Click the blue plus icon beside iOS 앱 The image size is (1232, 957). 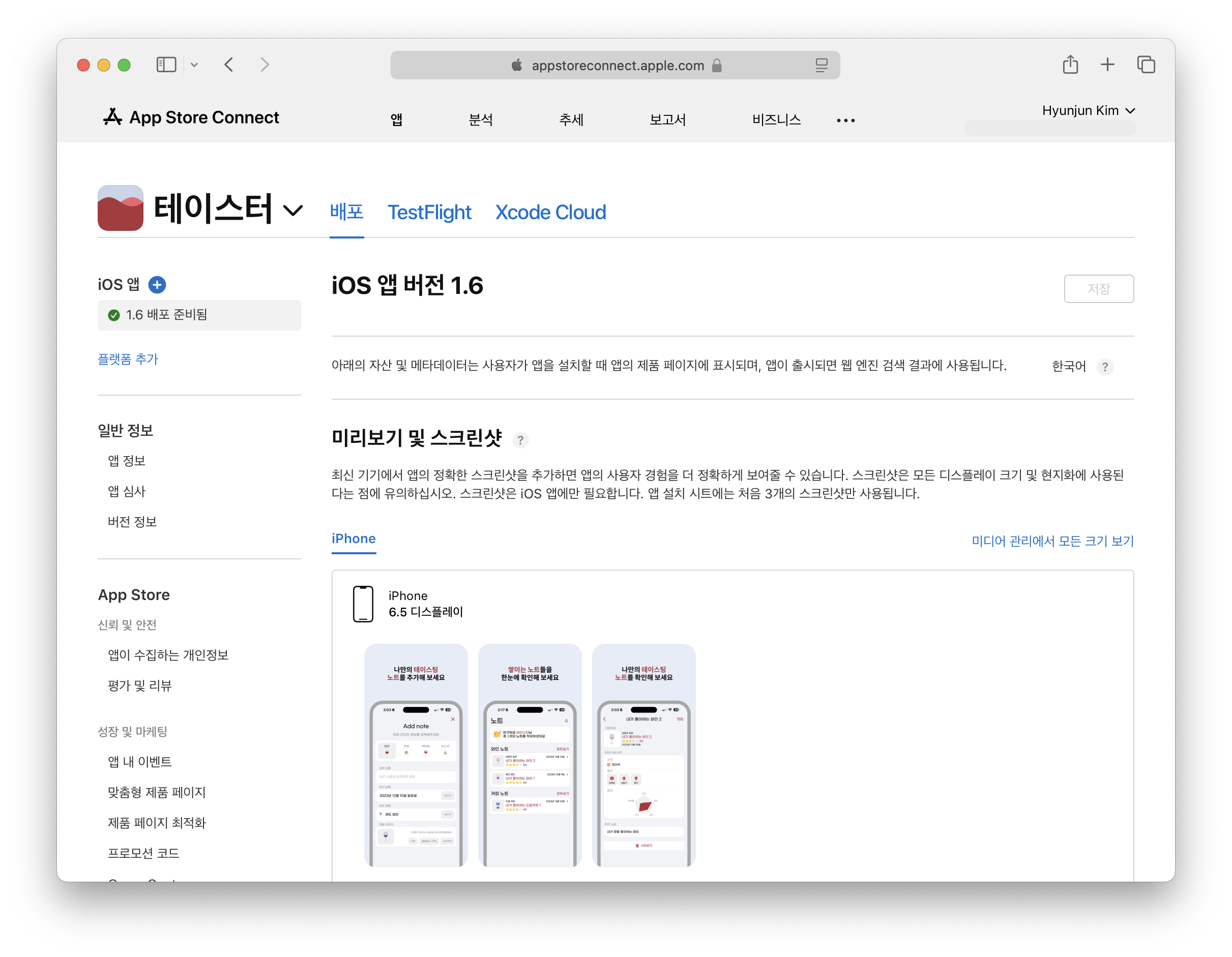coord(157,285)
